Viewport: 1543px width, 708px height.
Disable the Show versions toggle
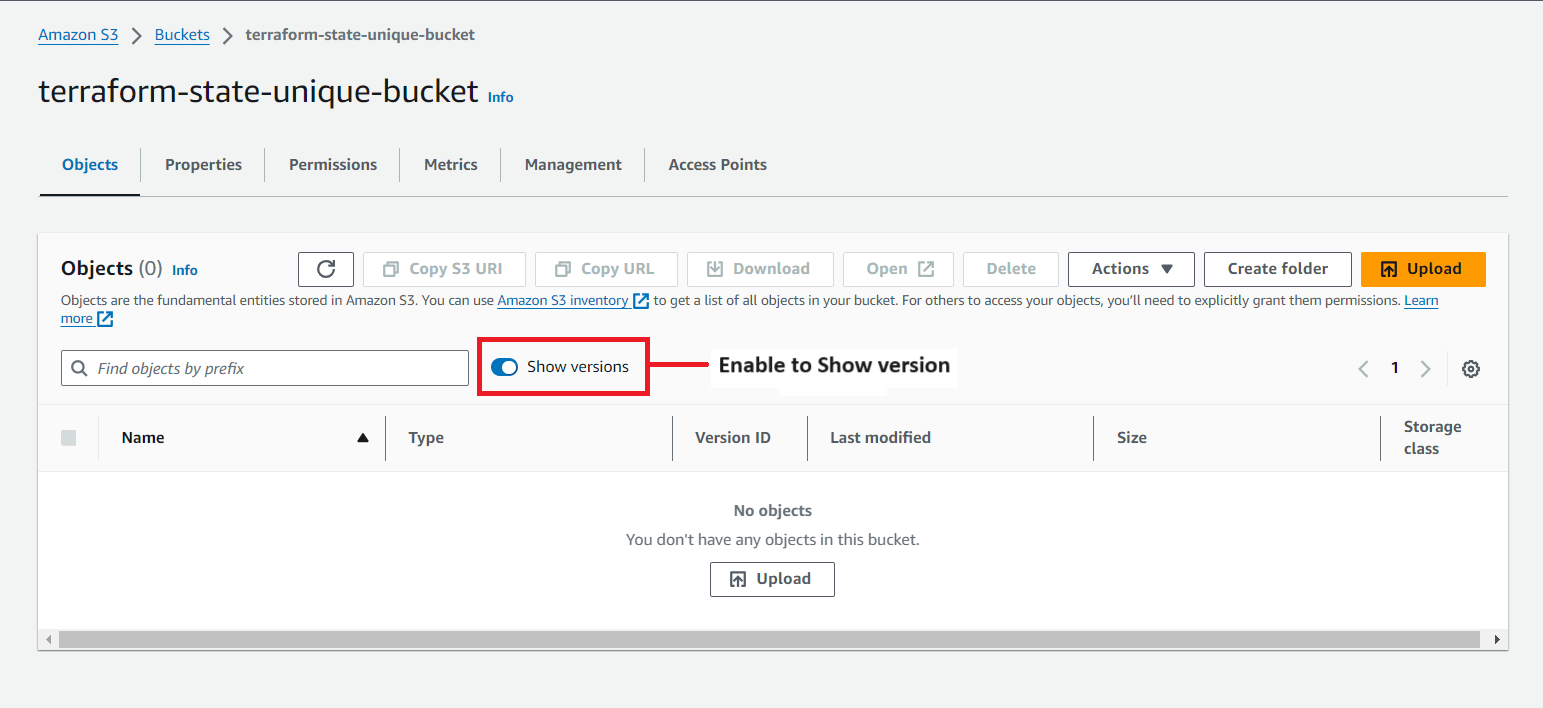tap(503, 367)
